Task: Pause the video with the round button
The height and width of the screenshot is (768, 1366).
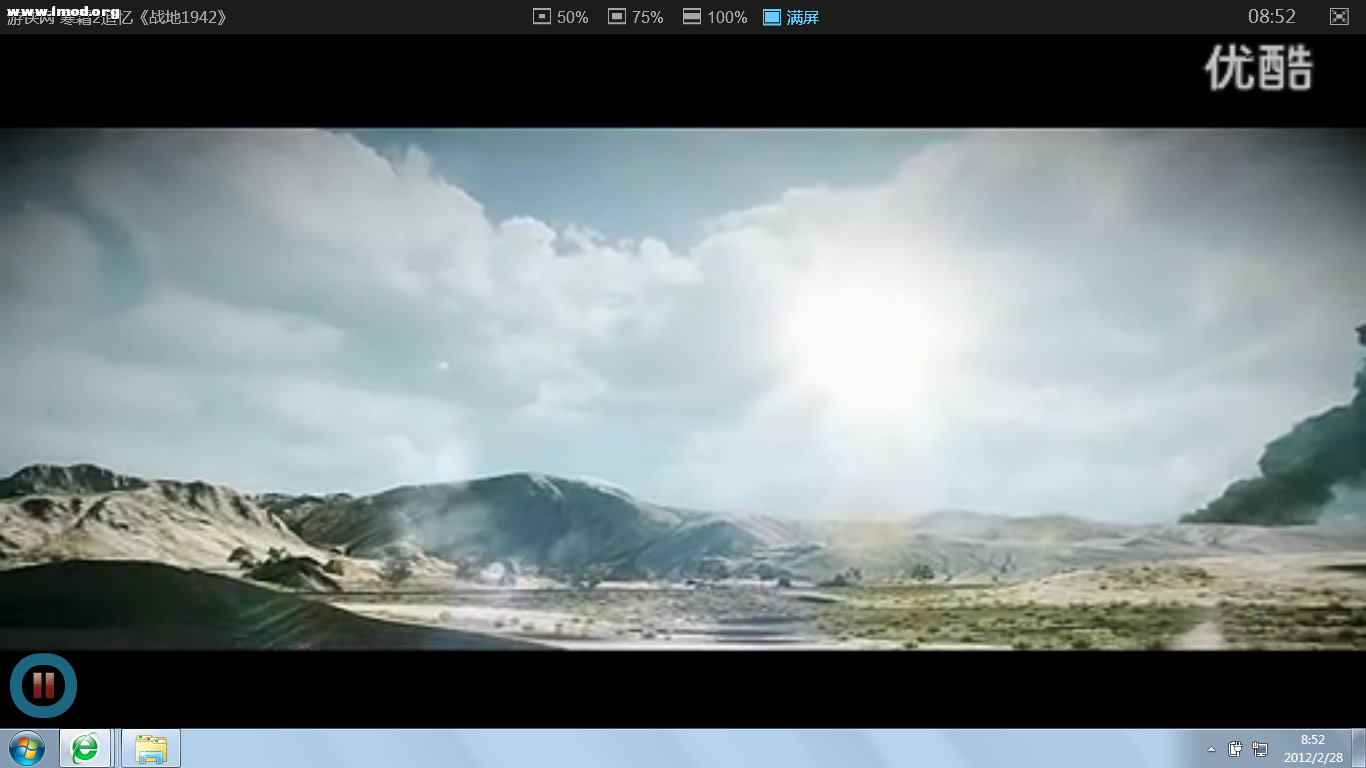Action: coord(43,685)
